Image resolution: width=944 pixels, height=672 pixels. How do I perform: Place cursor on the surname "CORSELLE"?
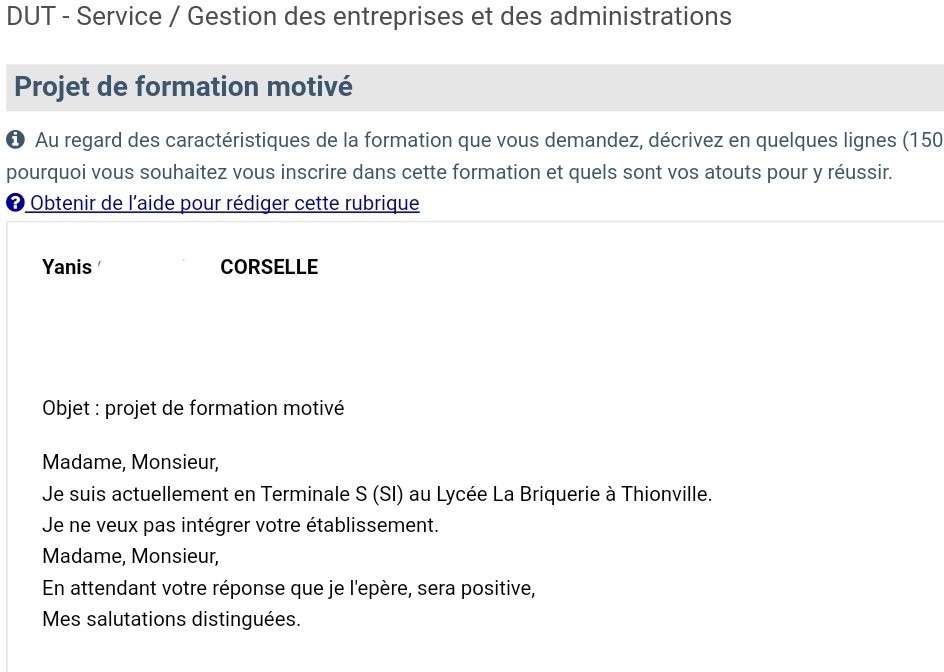click(269, 267)
